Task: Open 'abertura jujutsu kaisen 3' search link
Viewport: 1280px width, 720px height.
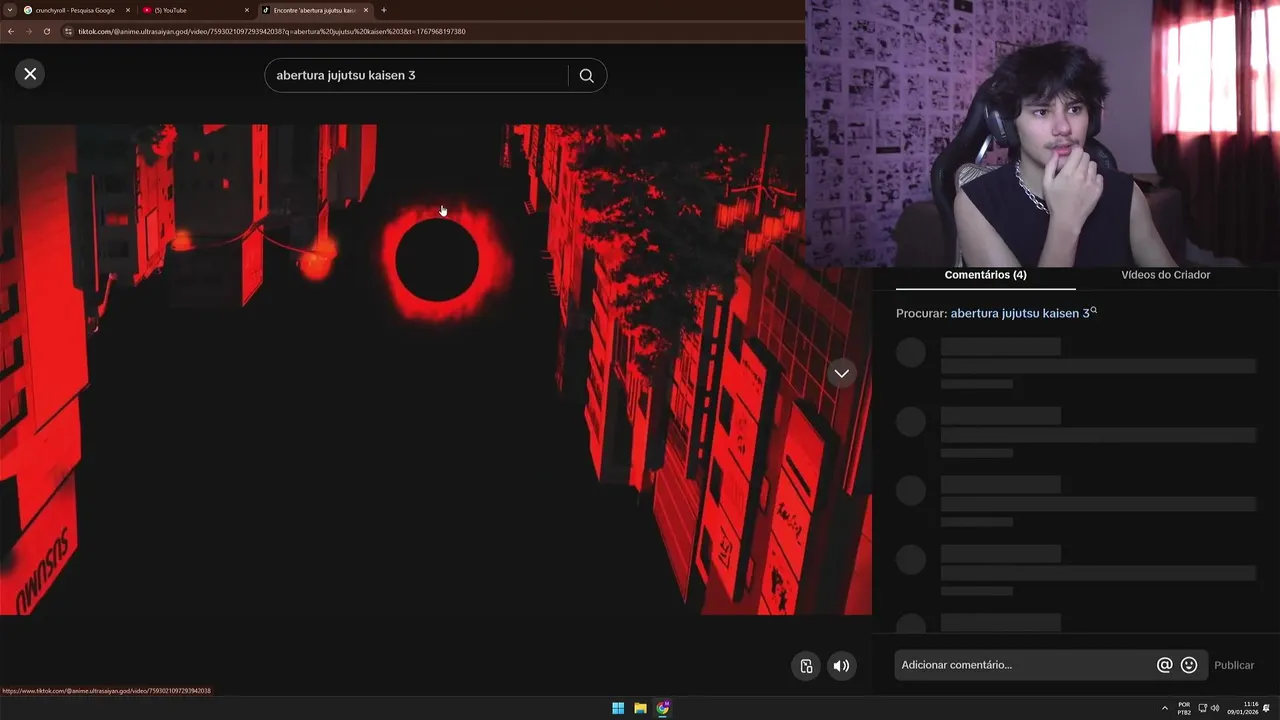Action: click(1023, 313)
